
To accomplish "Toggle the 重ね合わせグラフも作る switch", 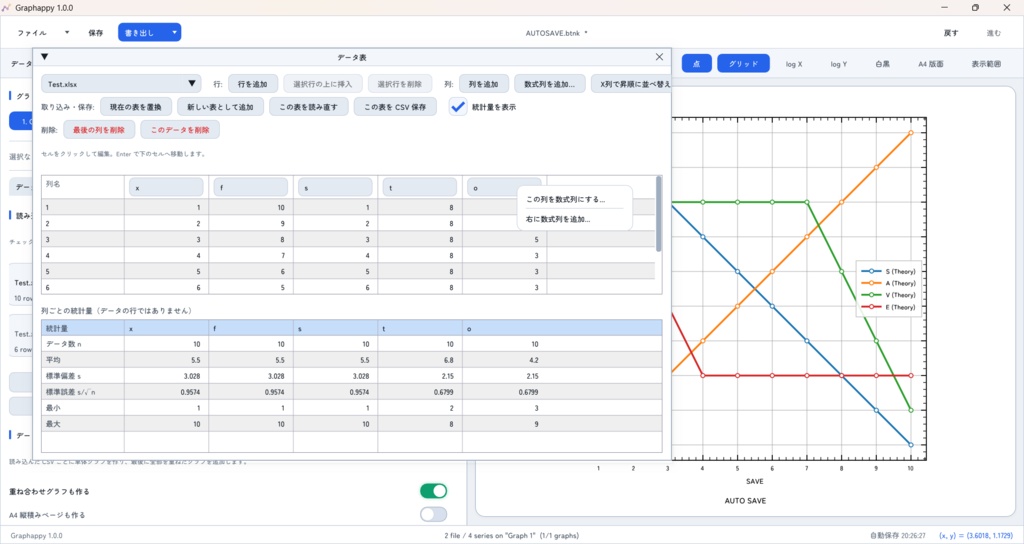I will point(434,490).
